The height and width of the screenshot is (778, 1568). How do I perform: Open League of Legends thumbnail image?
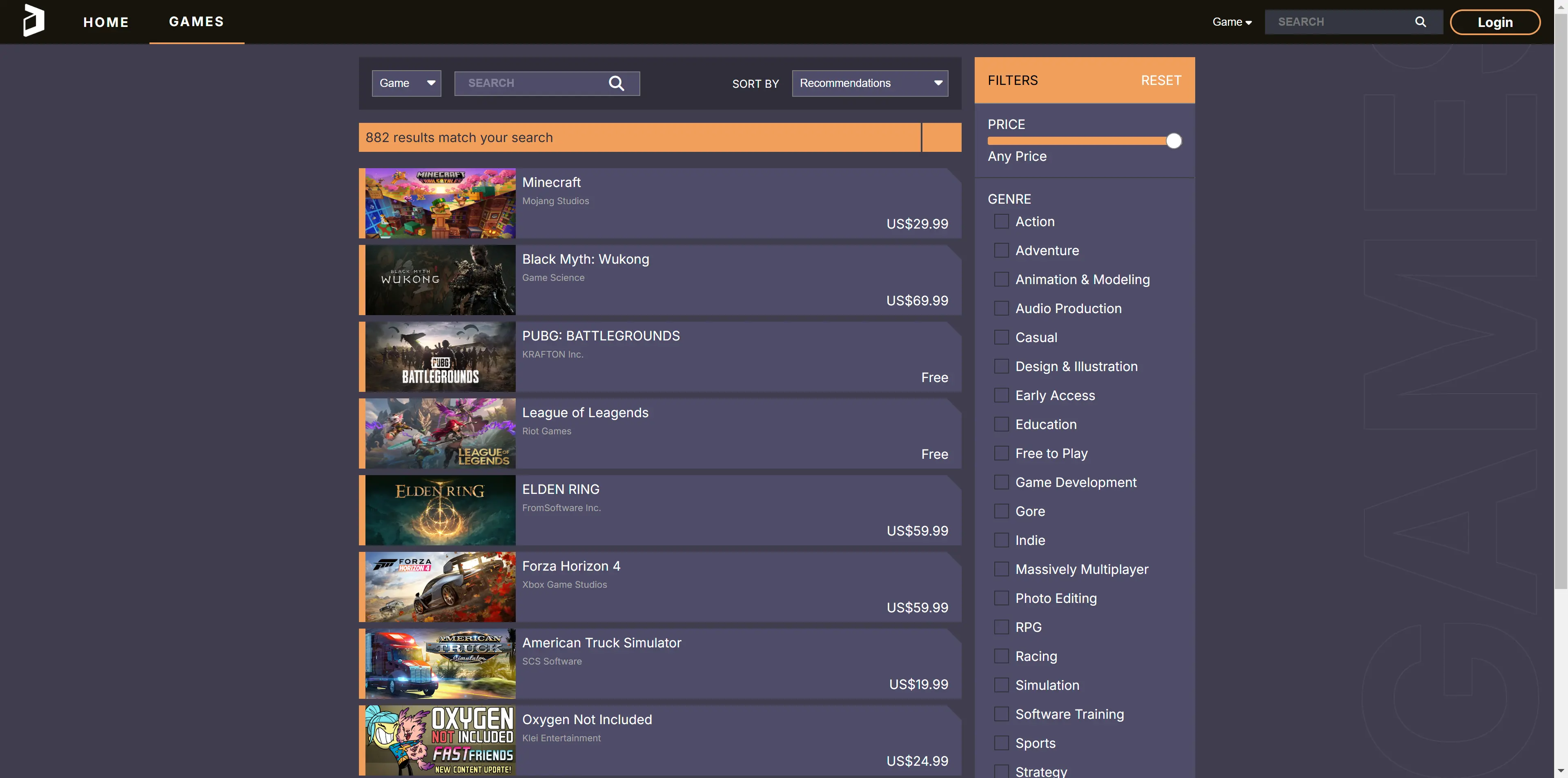pyautogui.click(x=440, y=433)
